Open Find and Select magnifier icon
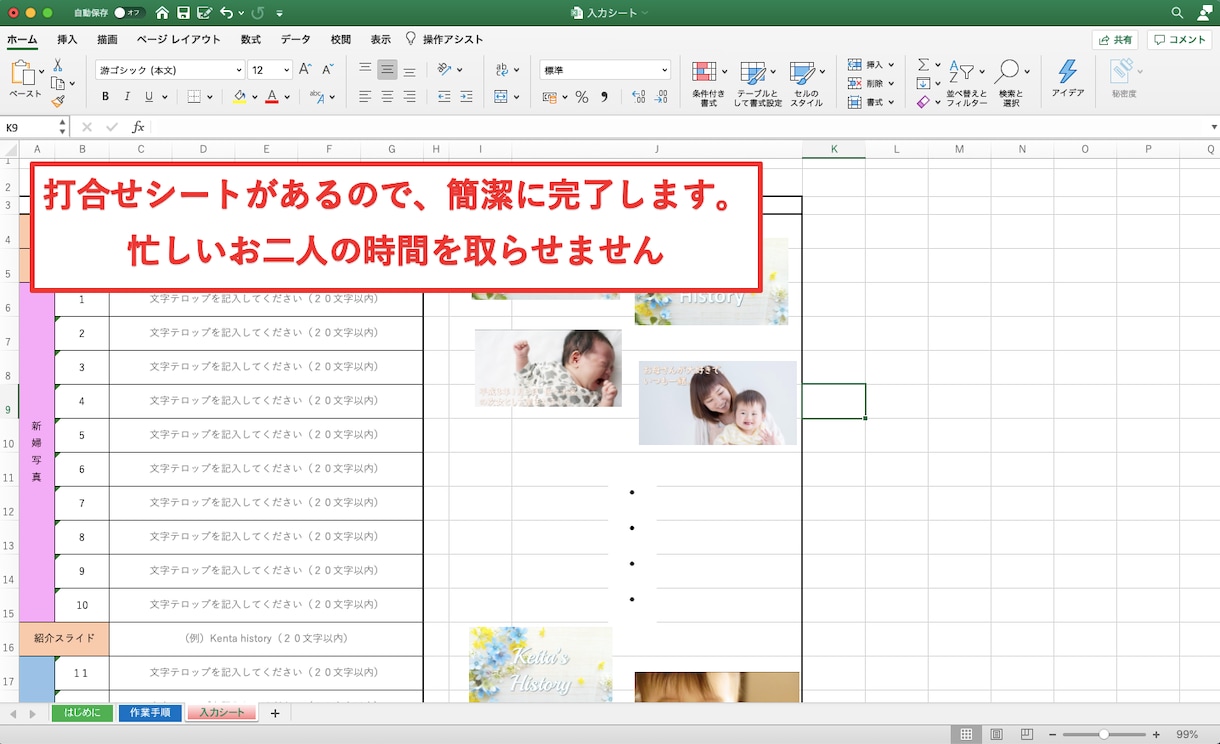Viewport: 1220px width, 744px height. (x=1007, y=72)
